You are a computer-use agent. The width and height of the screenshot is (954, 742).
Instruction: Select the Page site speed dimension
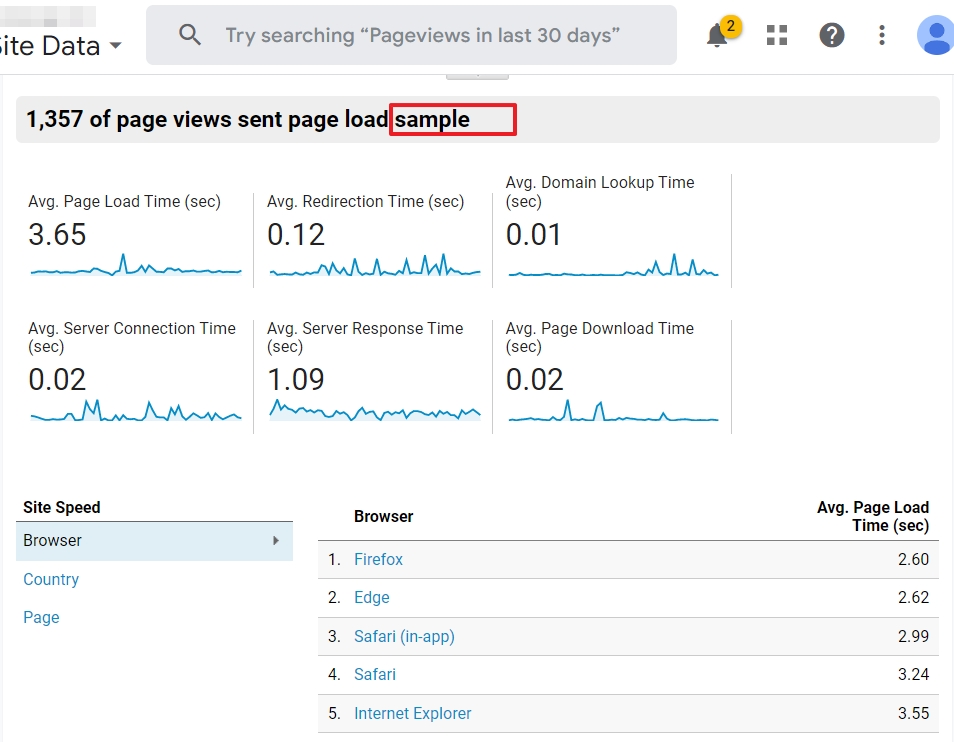click(x=41, y=617)
